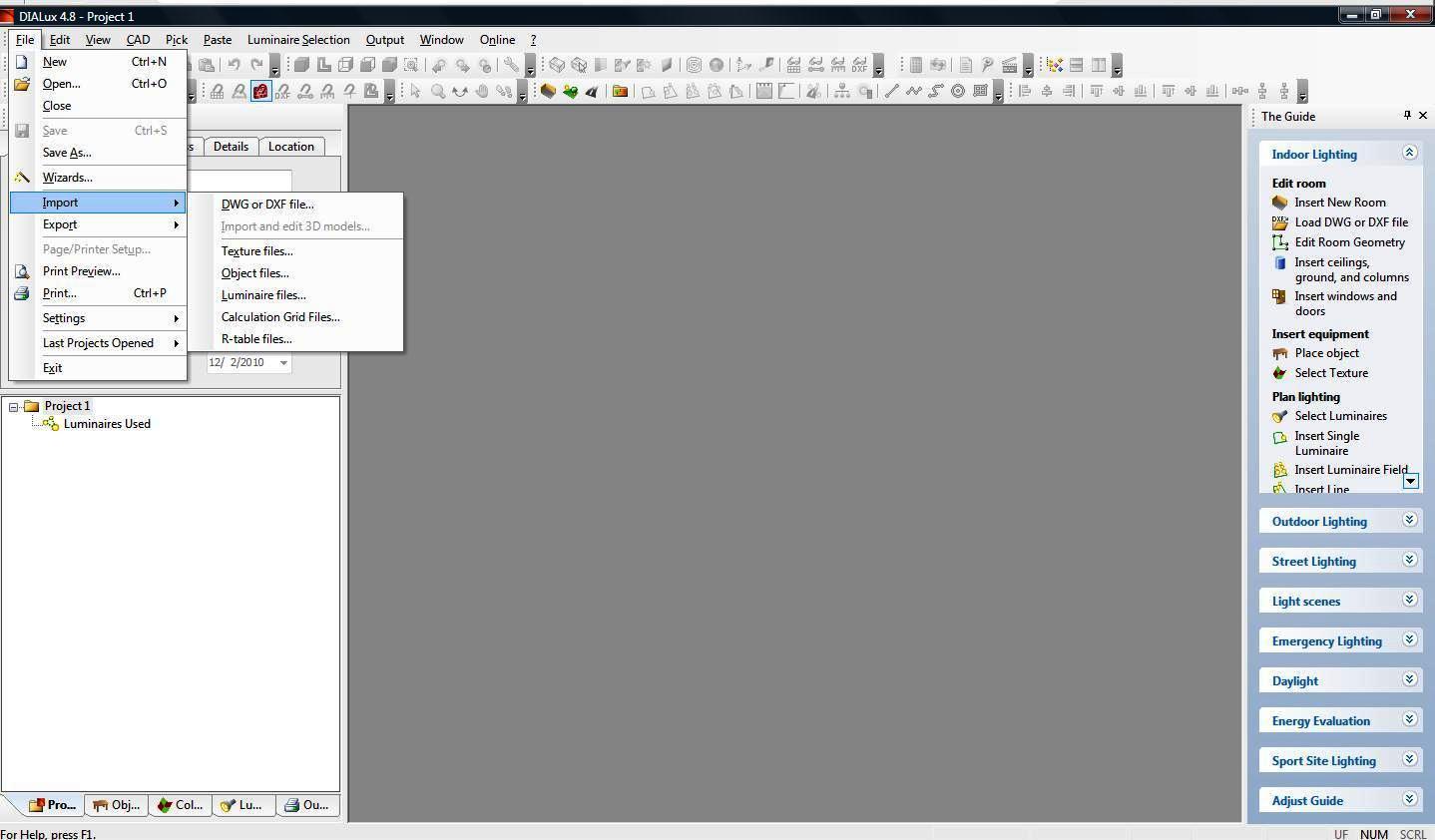Collapse the Indoor Lighting section
This screenshot has height=840, width=1435.
pos(1409,153)
